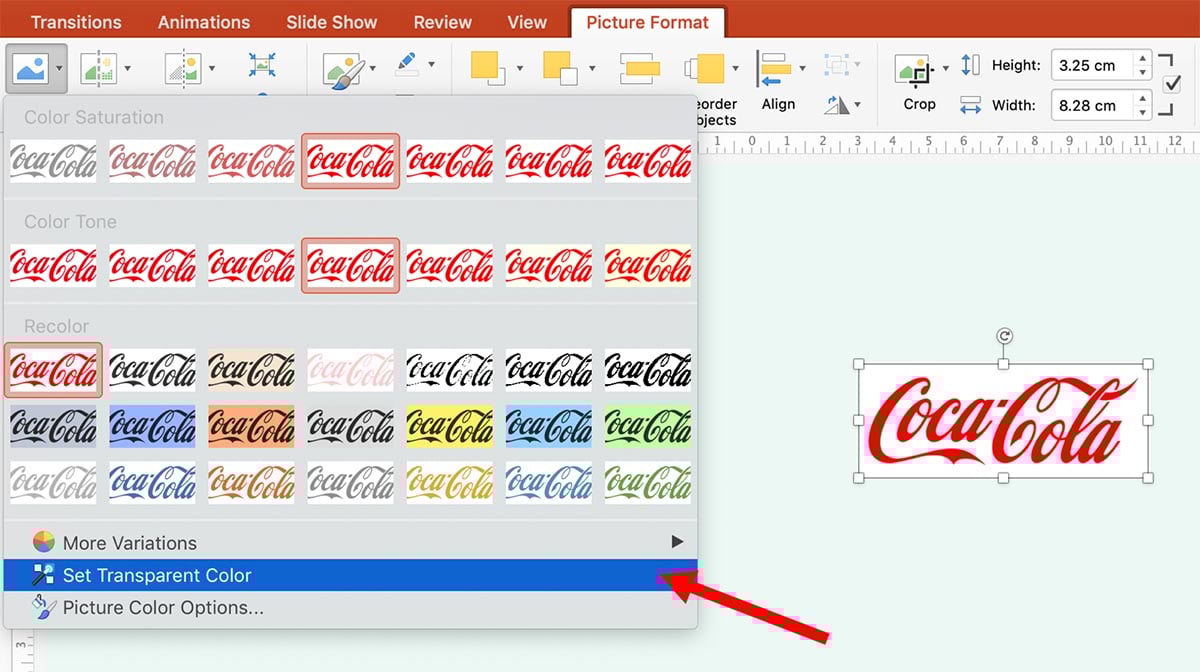Open the picture Quick Styles icon
The image size is (1200, 672).
click(345, 69)
